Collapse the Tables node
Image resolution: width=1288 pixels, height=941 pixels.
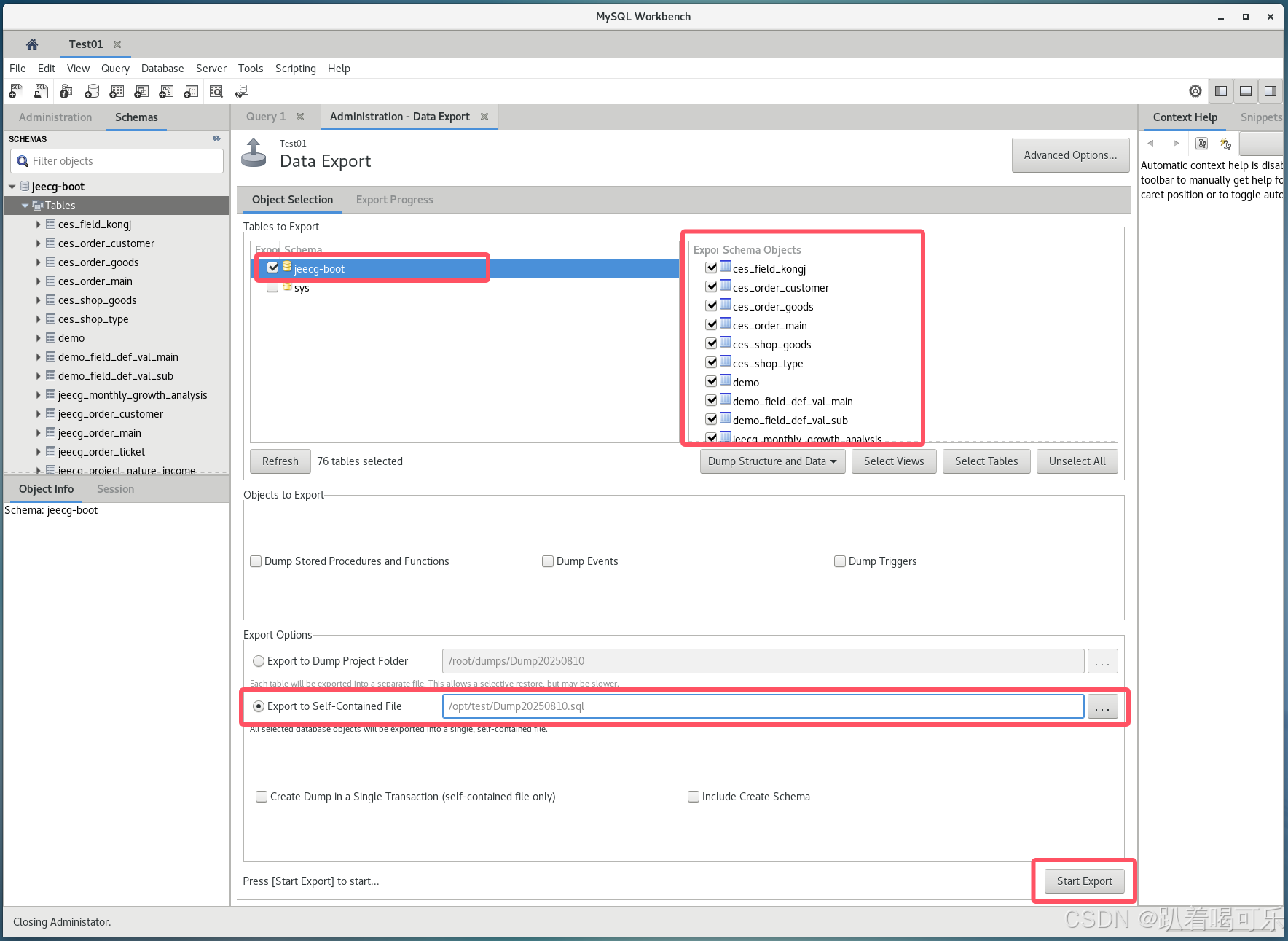pos(25,206)
